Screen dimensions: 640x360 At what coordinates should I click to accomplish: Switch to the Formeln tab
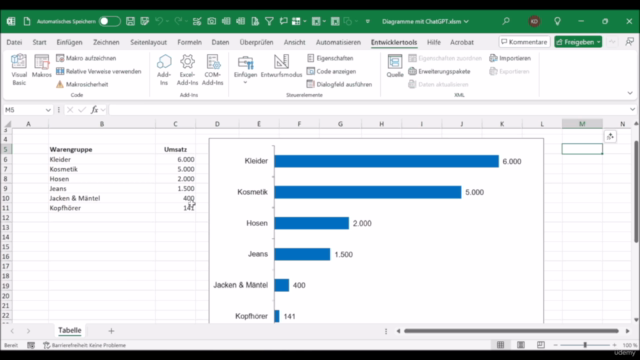189,42
